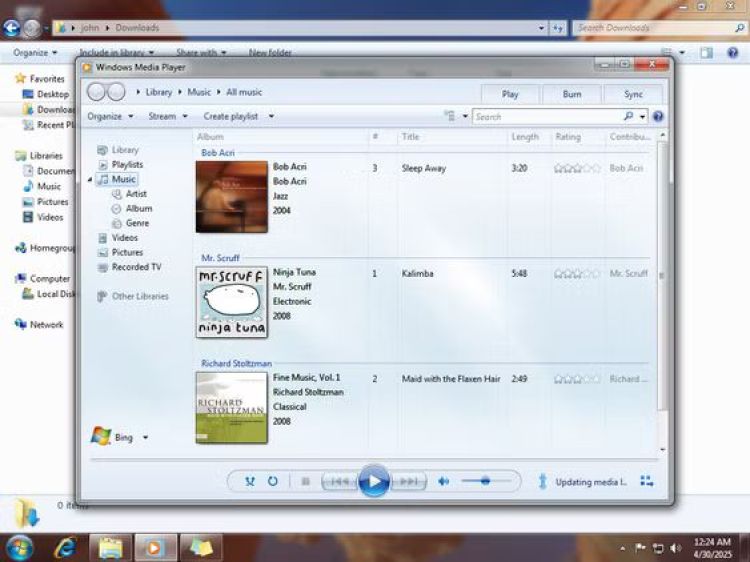This screenshot has width=750, height=562.
Task: Switch to the Sync tab
Action: [633, 94]
